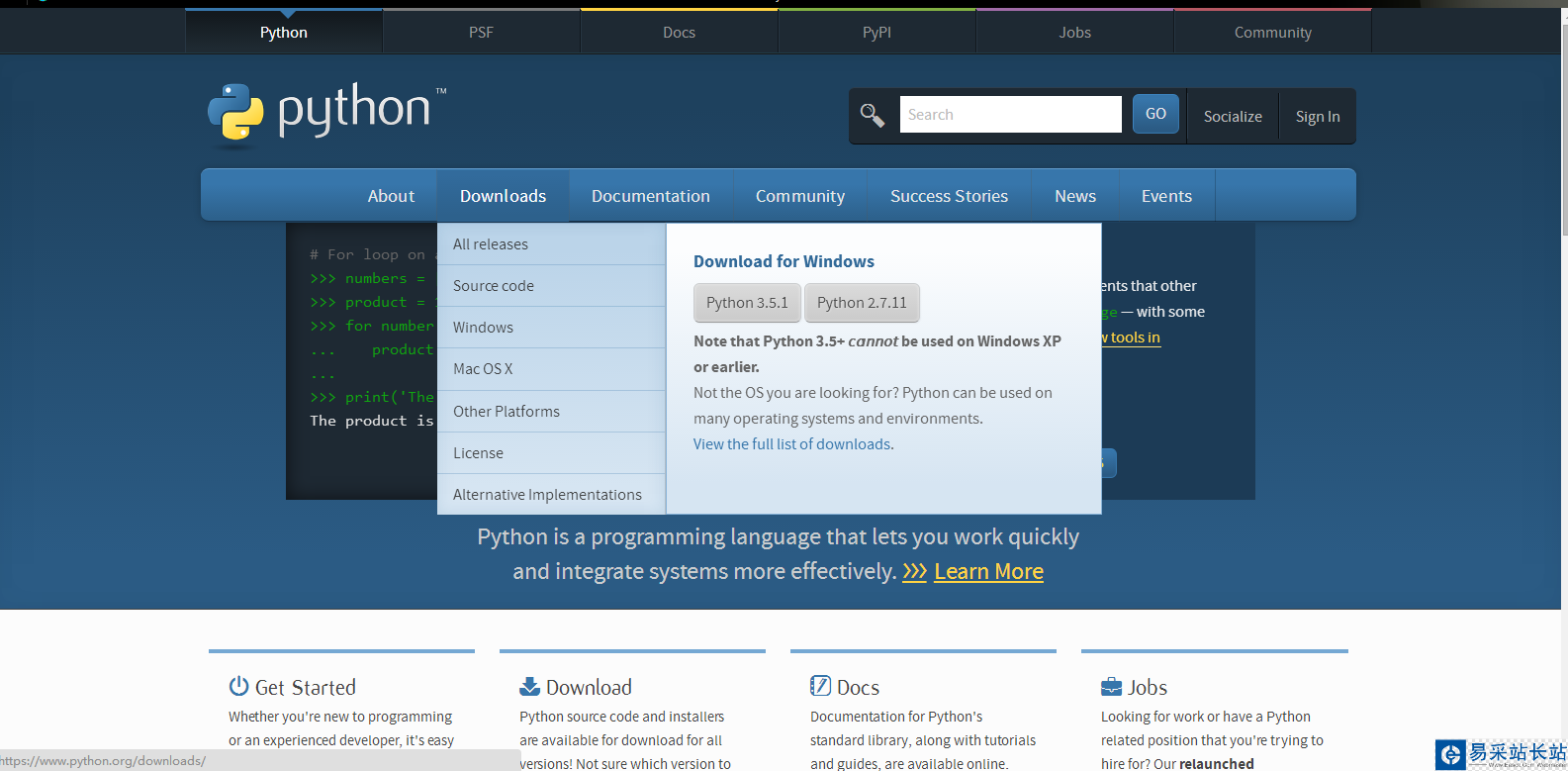
Task: Open the Community main navigation menu
Action: 800,196
